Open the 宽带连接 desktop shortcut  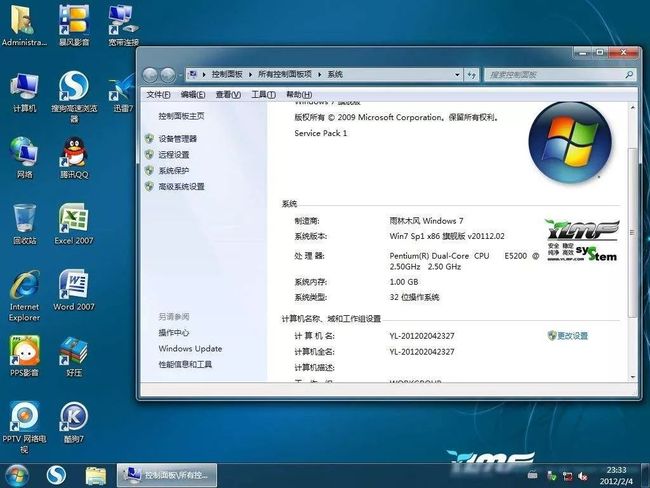(x=123, y=24)
